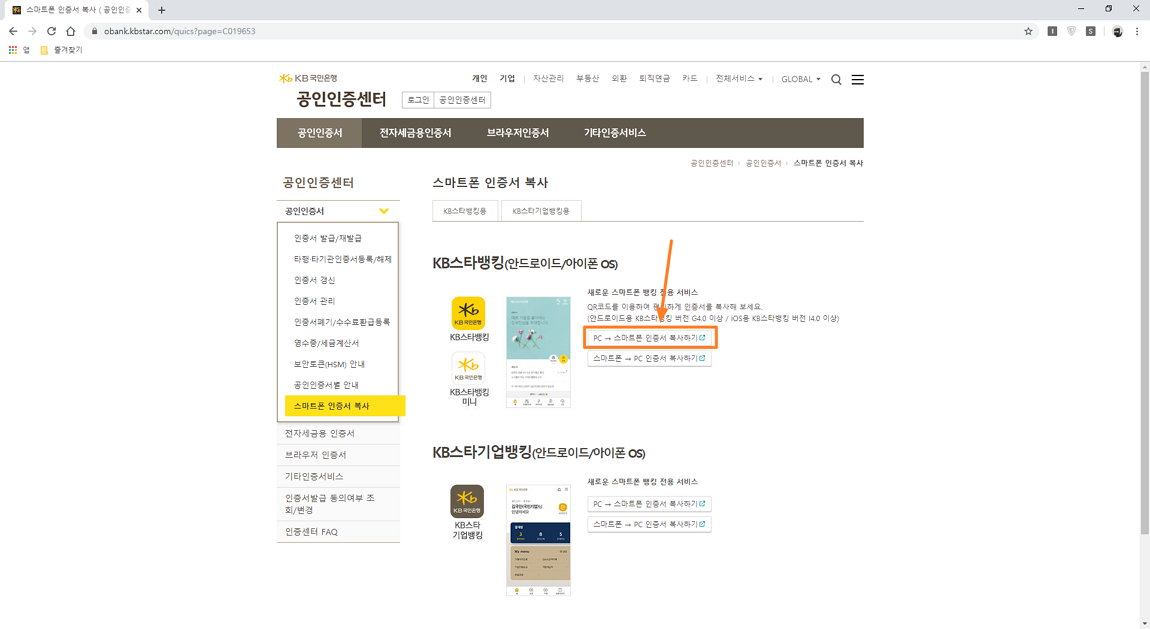Expand 브라우저 인증서 sidebar item
This screenshot has width=1150, height=629.
(338, 455)
